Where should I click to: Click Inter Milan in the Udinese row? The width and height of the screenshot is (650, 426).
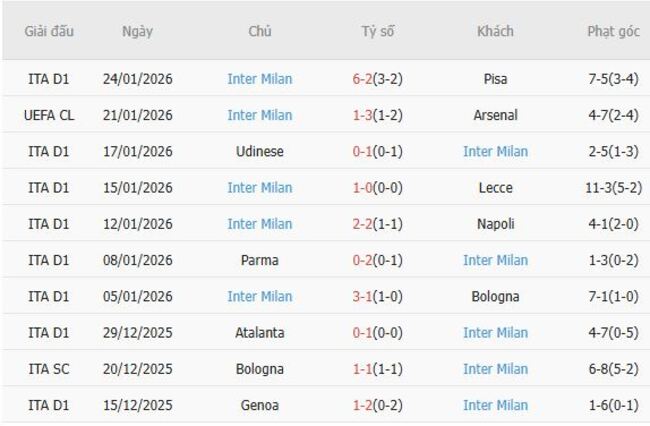(495, 151)
